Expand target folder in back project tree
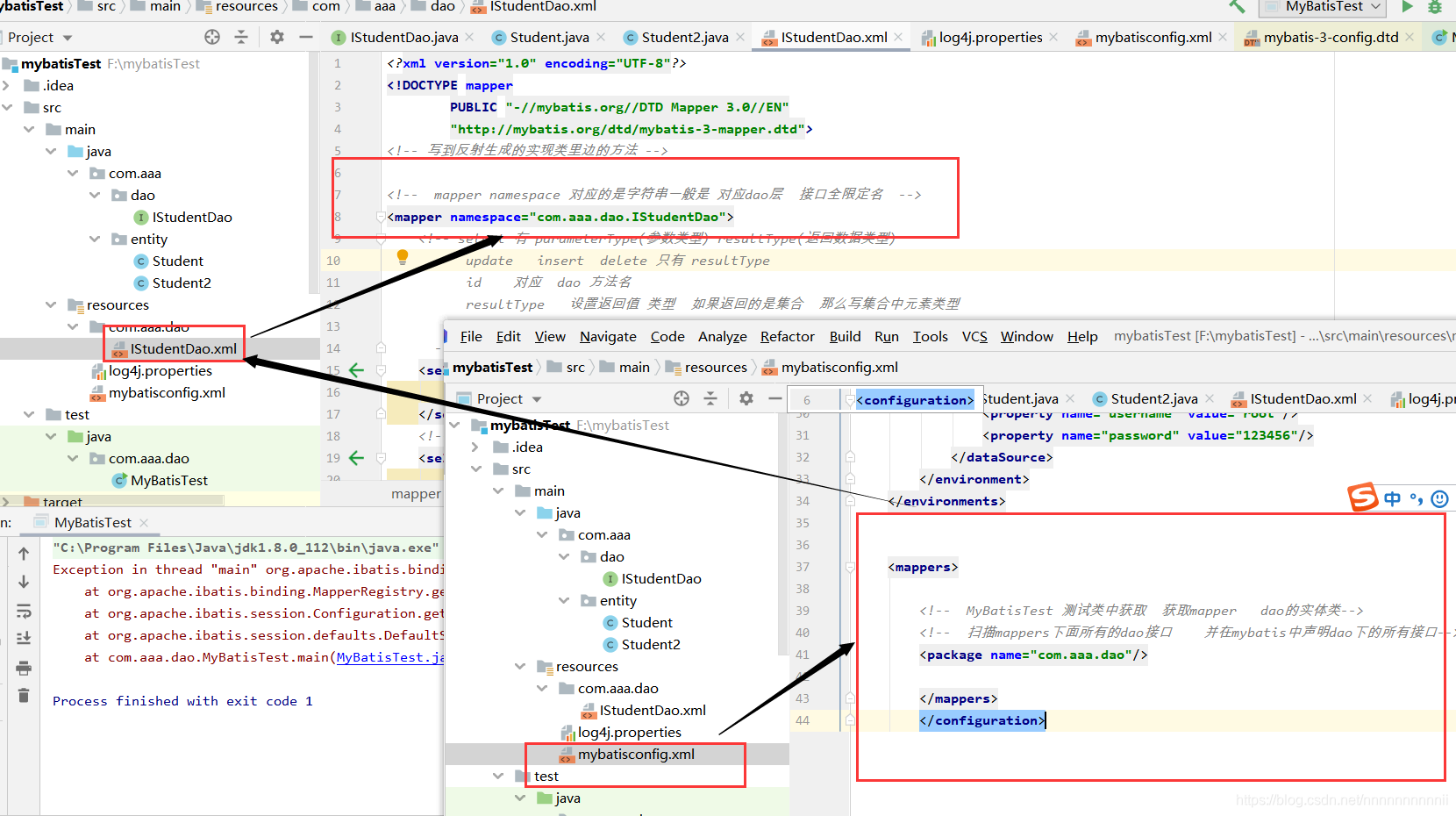The image size is (1456, 816). click(7, 502)
